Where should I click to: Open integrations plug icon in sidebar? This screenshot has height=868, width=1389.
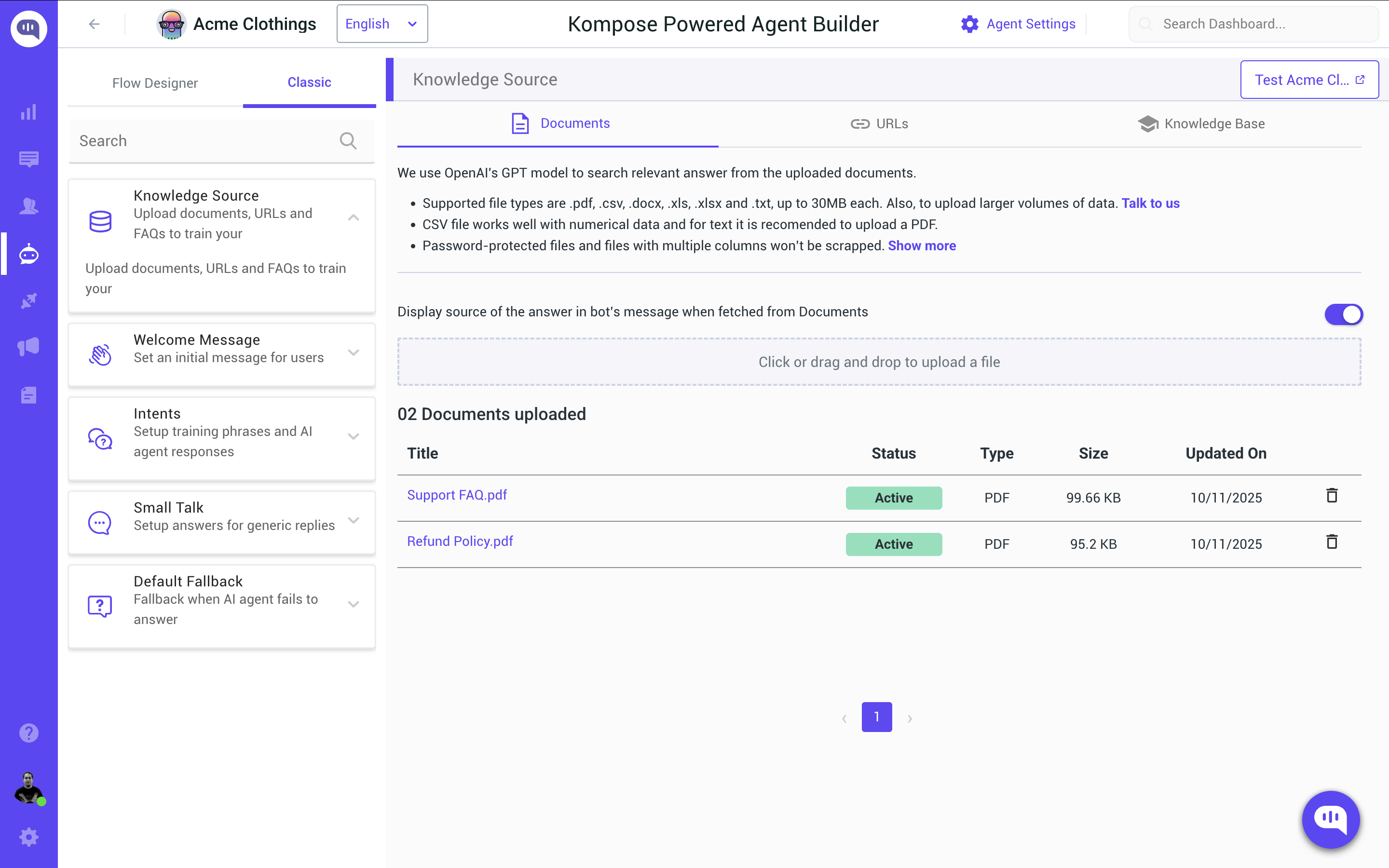tap(29, 300)
